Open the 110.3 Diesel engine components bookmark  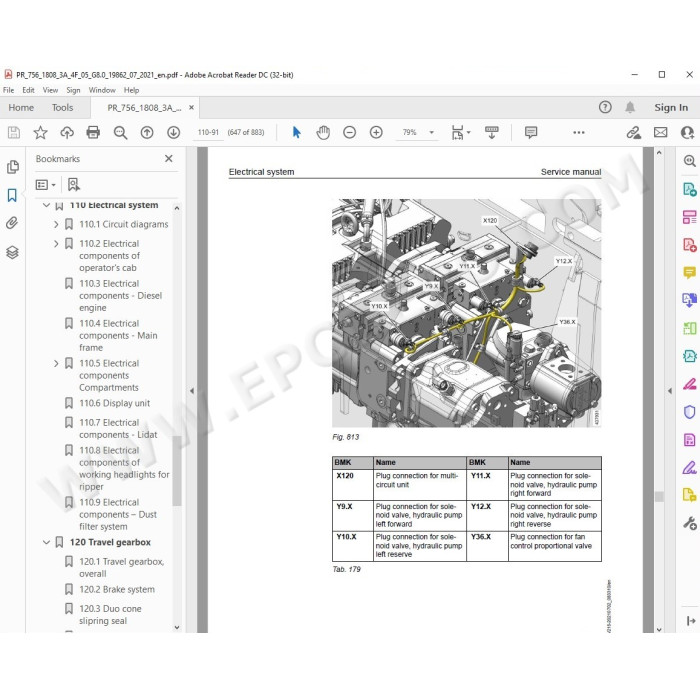coord(121,296)
